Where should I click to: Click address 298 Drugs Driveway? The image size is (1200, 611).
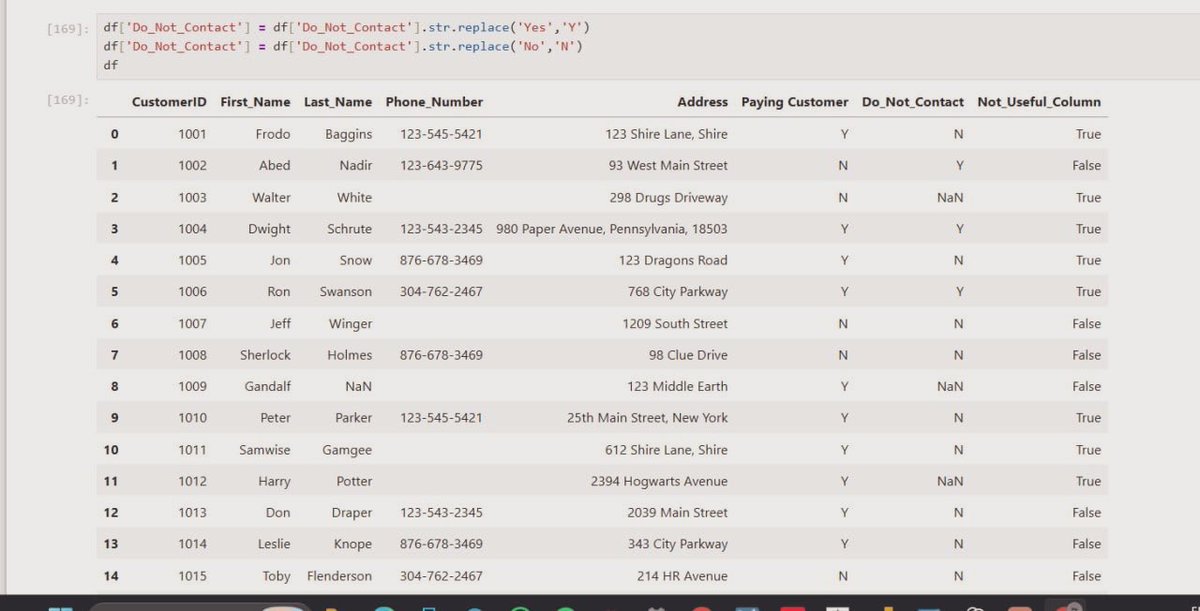coord(669,198)
